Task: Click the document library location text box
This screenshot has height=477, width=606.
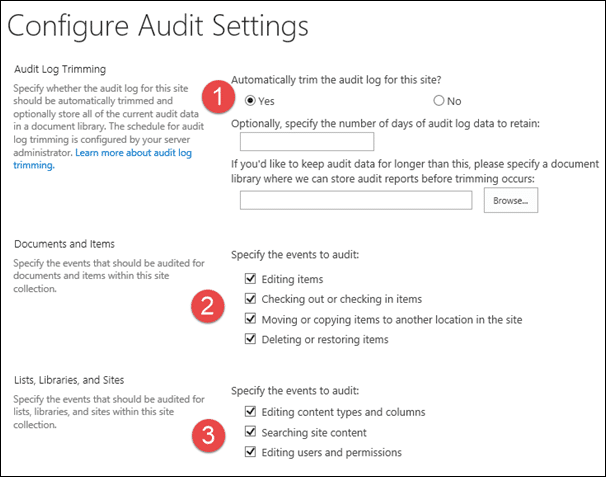Action: (x=356, y=200)
